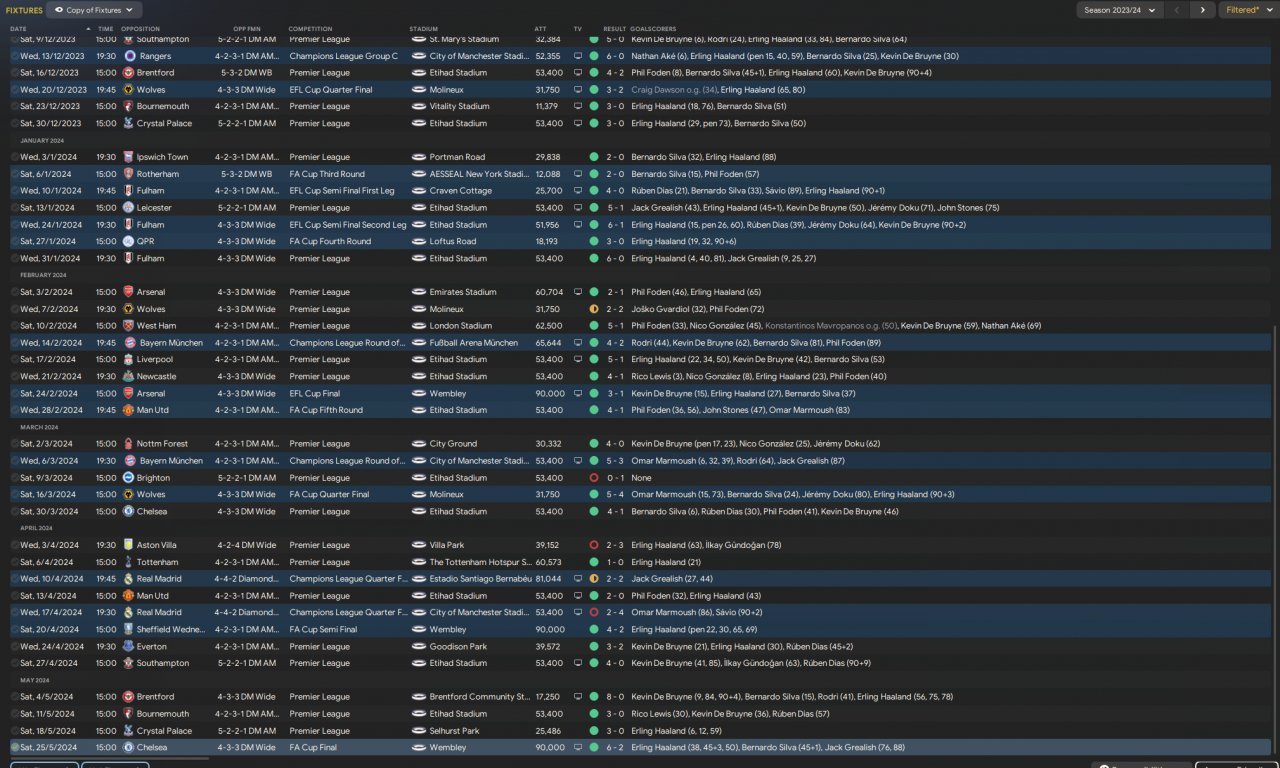Screen dimensions: 1280x768
Task: Click the green result dot for Ipswich Town
Action: coord(594,157)
